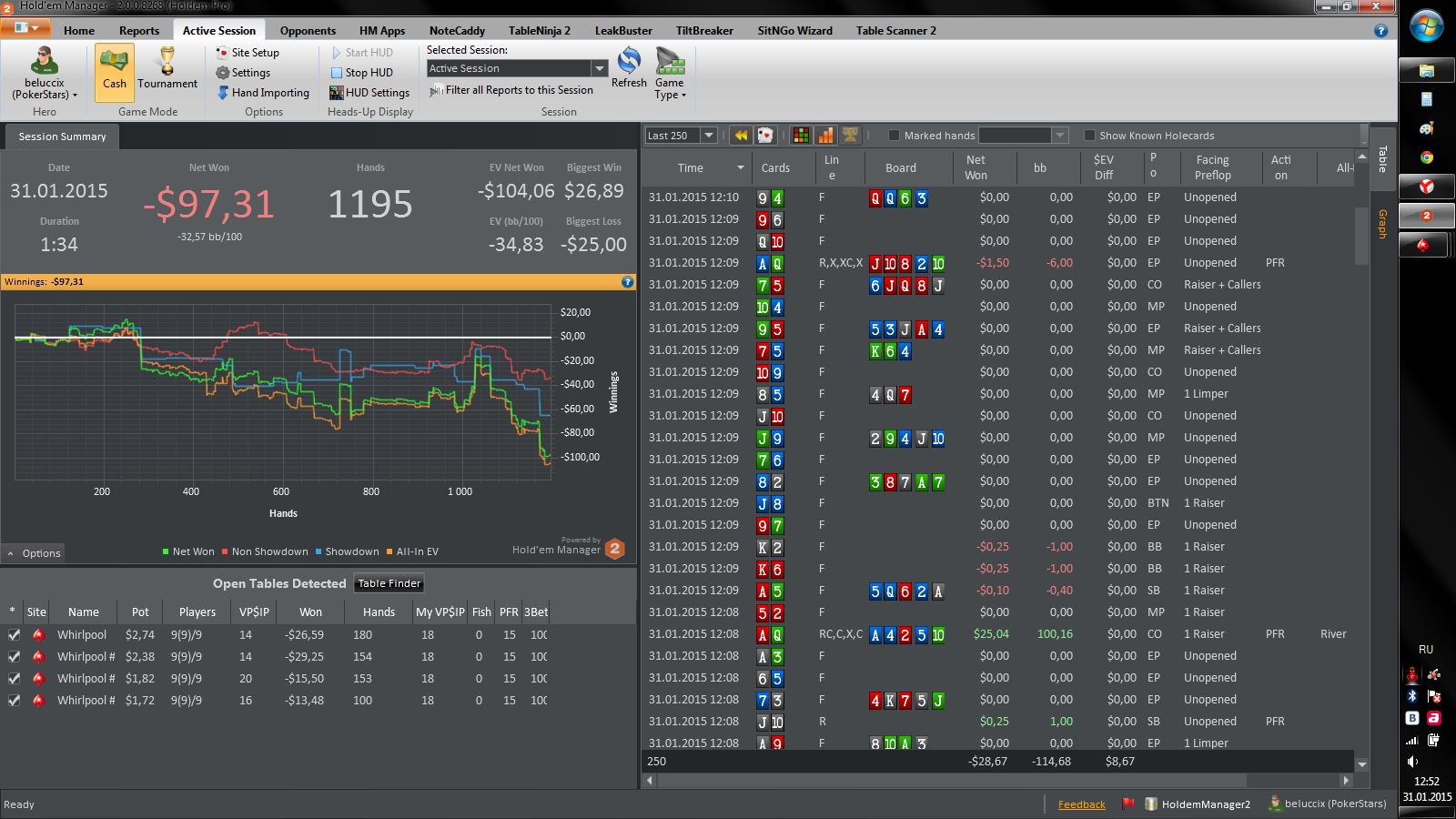The width and height of the screenshot is (1456, 819).
Task: Open the help icon in ribbon corner
Action: tap(1380, 31)
